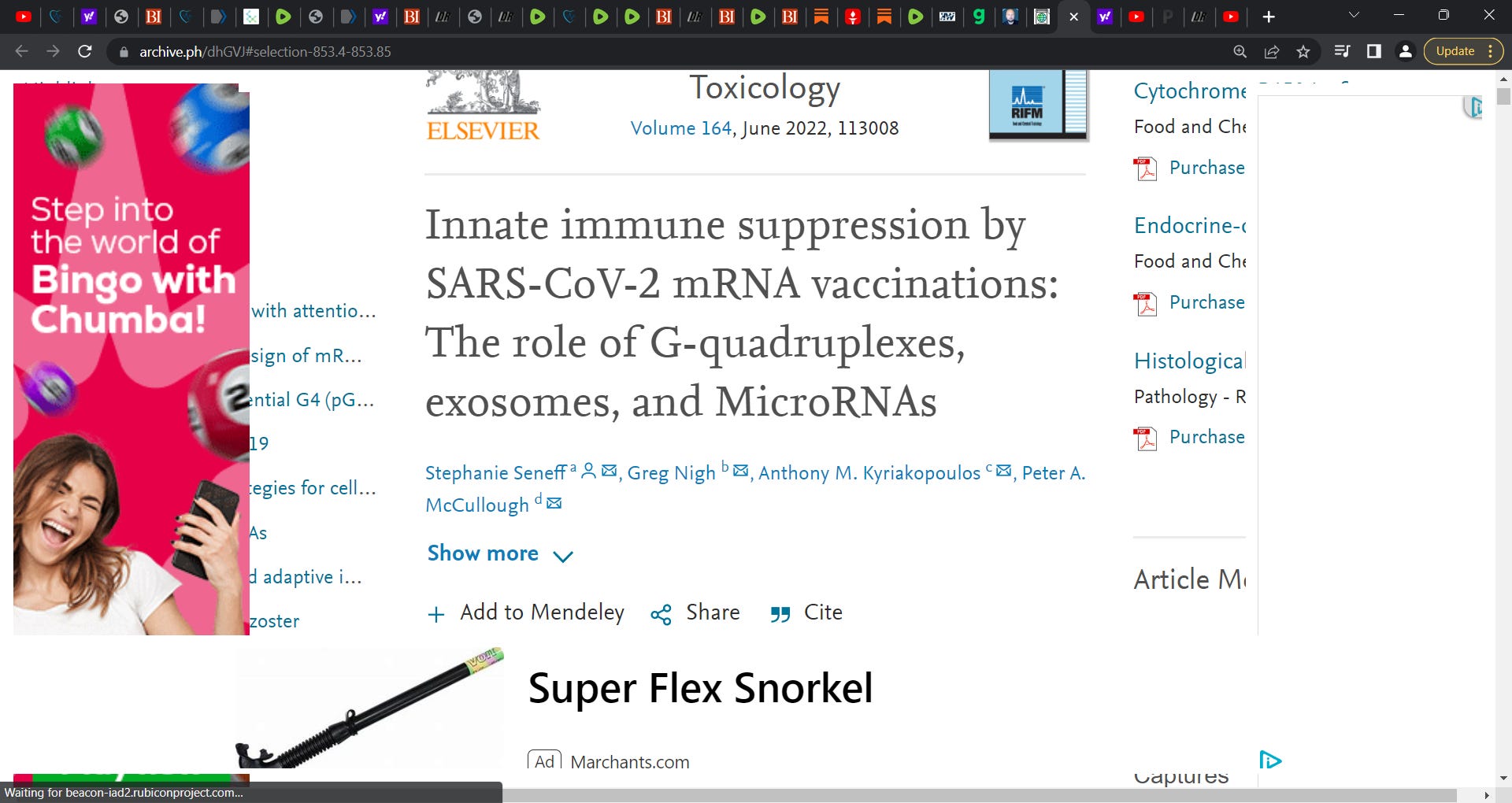Click the Share icon below authors
This screenshot has width=1512, height=803.
[x=661, y=614]
